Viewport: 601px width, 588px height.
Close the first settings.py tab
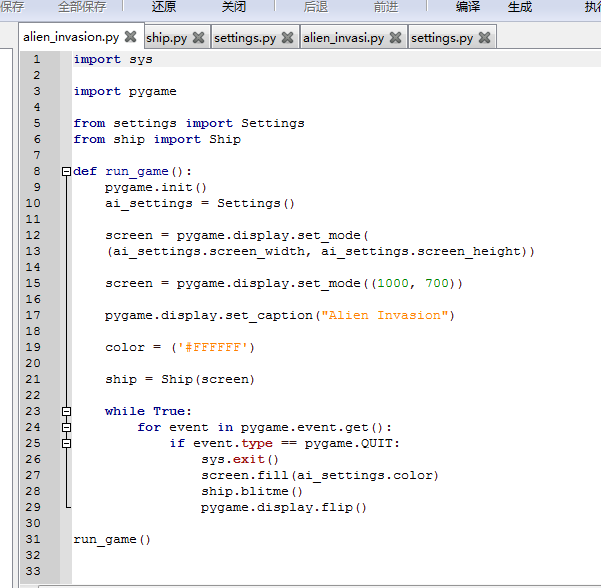pos(287,38)
